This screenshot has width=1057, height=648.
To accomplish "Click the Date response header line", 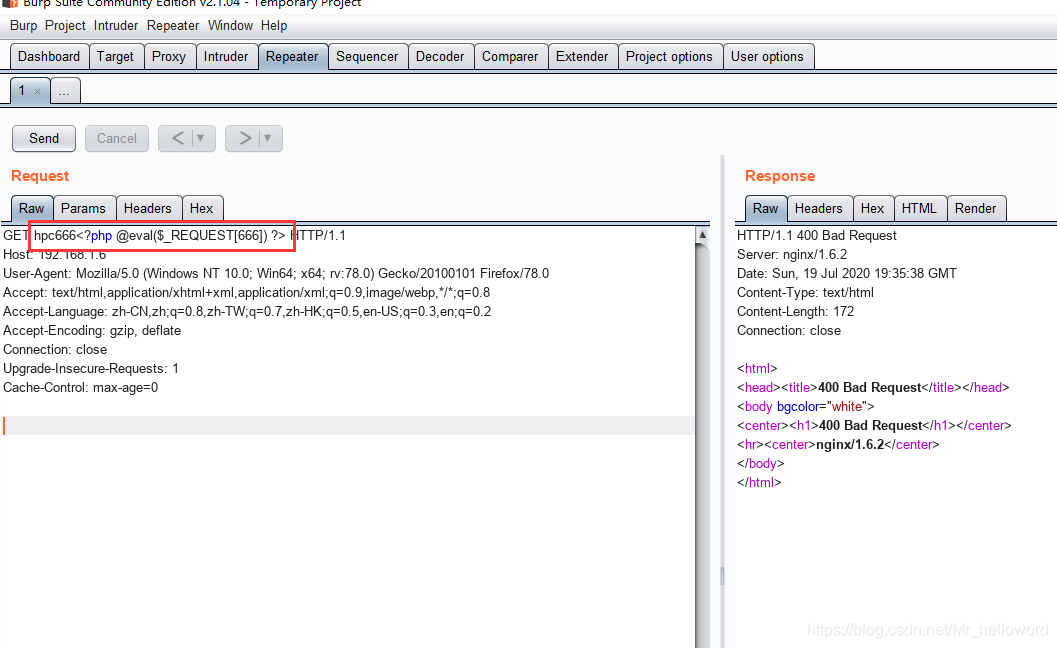I will click(847, 274).
